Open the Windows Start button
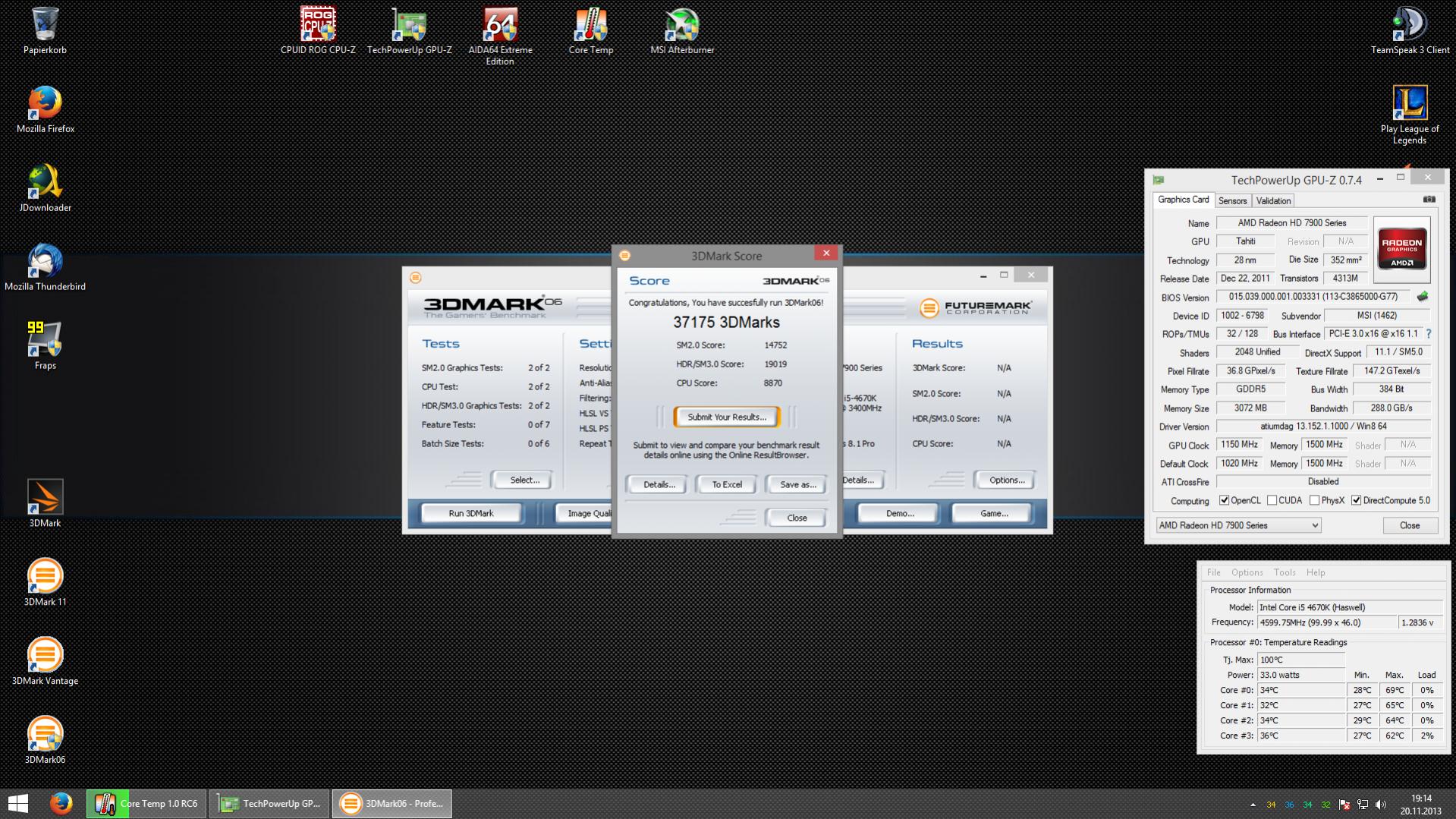 [x=18, y=803]
